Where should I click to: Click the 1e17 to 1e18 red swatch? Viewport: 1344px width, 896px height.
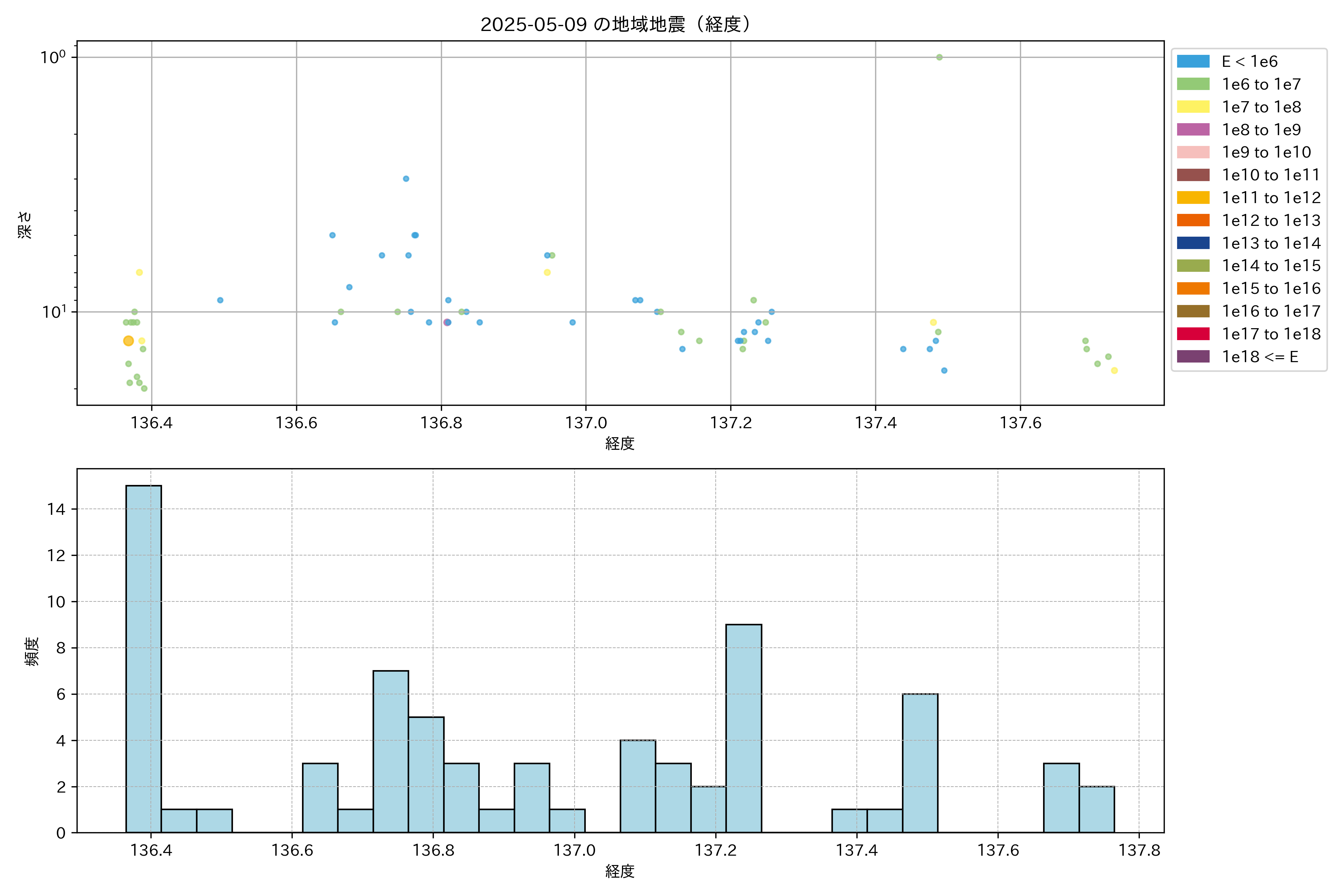click(1192, 334)
